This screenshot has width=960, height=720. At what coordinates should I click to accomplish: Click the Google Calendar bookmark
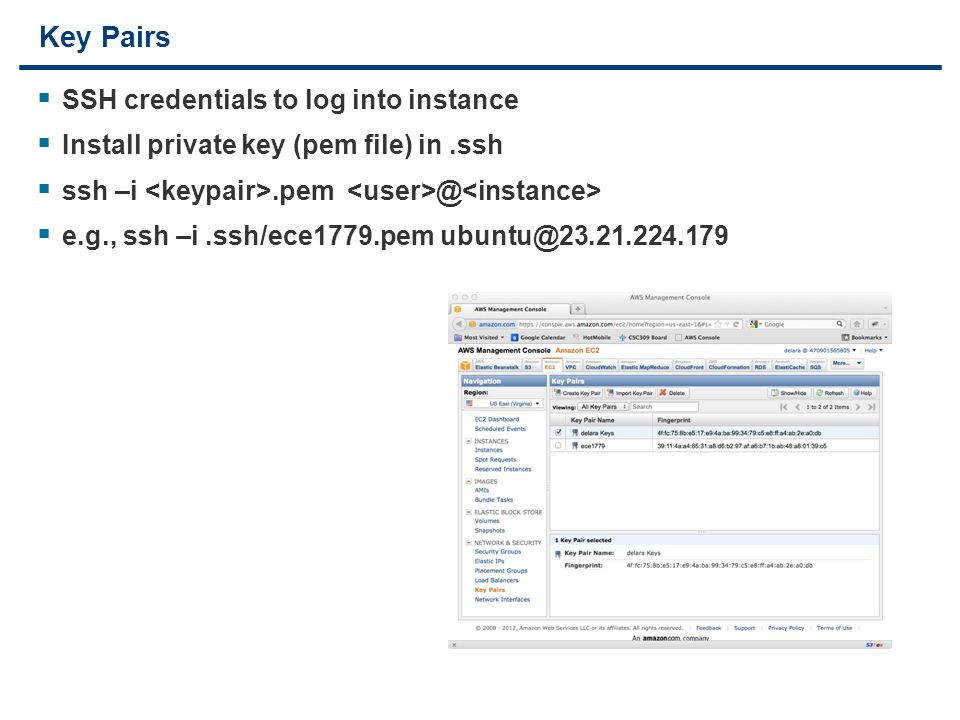click(x=538, y=337)
